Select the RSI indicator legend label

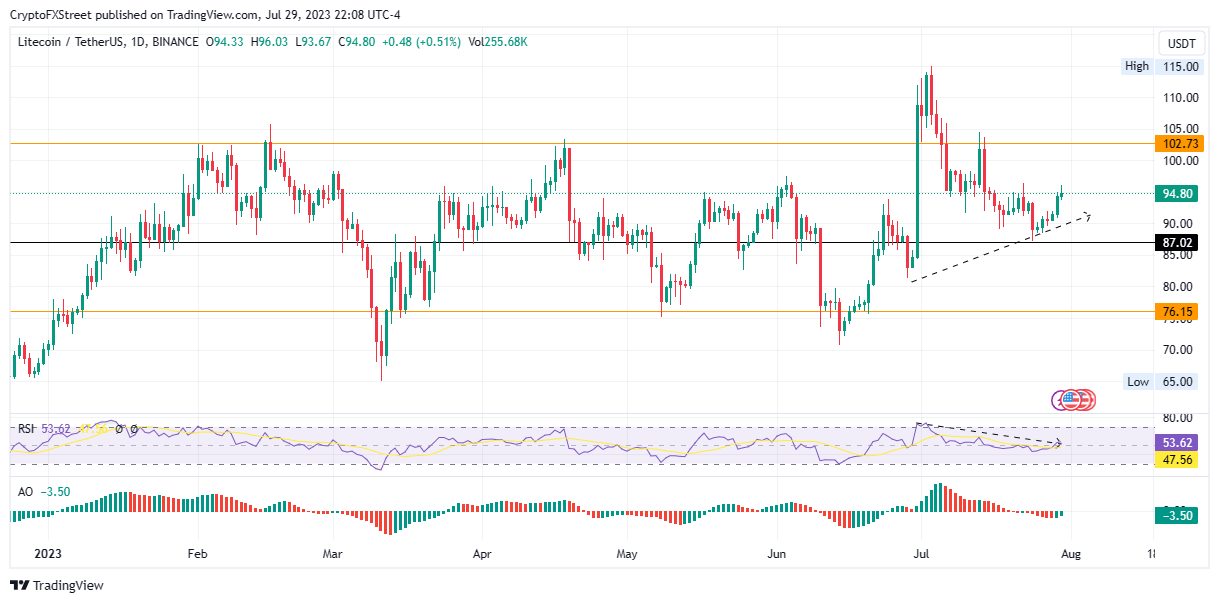pyautogui.click(x=27, y=428)
